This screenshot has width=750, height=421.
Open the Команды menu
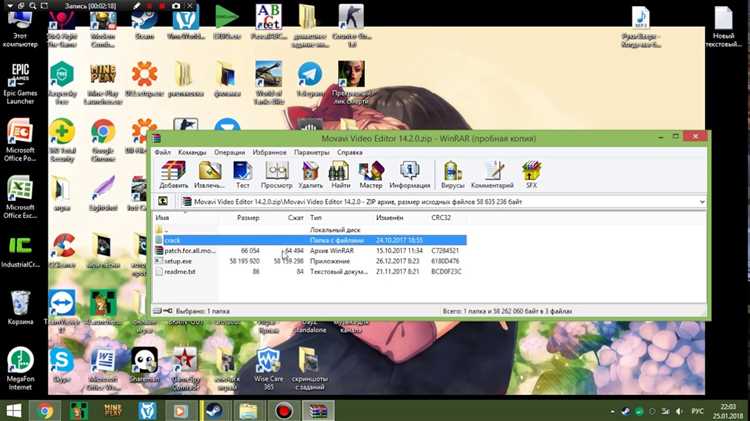click(x=192, y=152)
